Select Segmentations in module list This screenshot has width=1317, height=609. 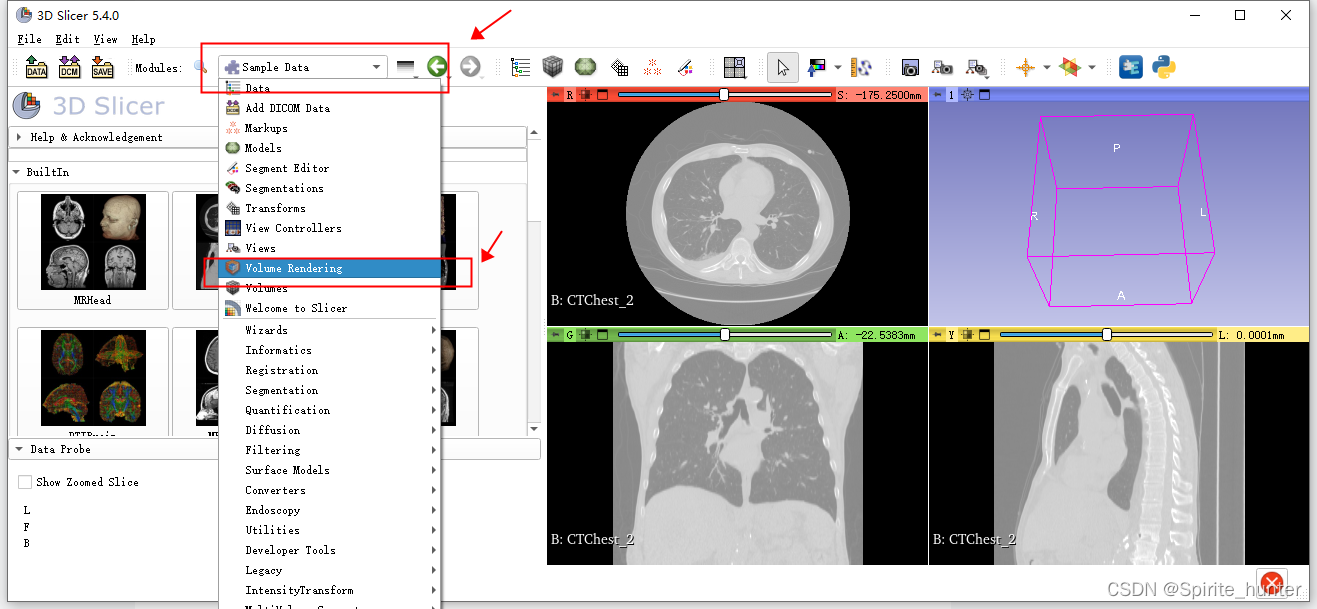[x=330, y=188]
